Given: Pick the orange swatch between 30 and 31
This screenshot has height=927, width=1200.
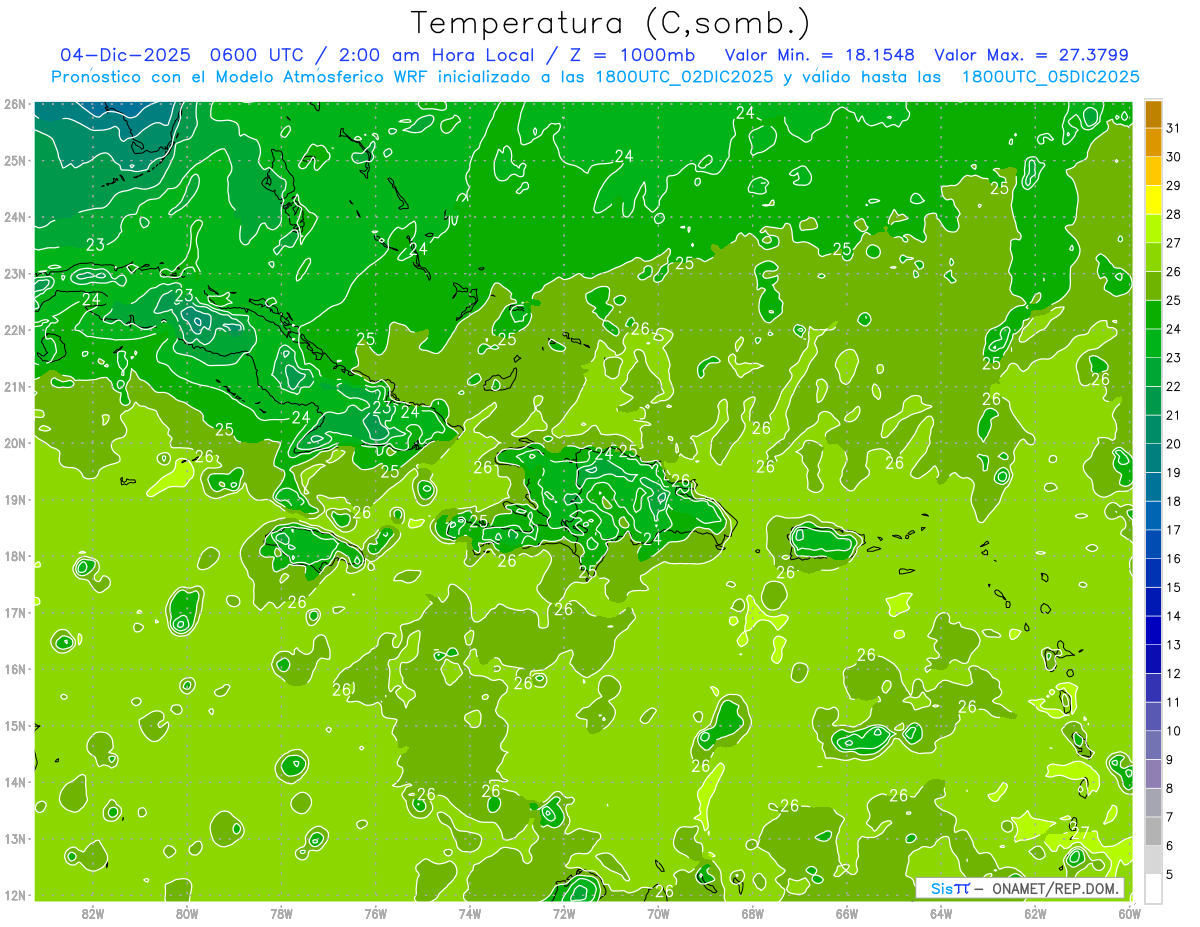Looking at the screenshot, I should [x=1153, y=143].
